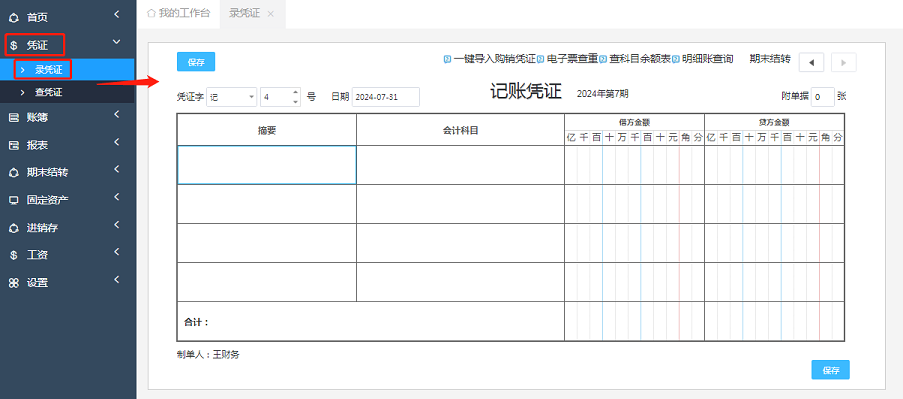
Task: Click the 首页 home icon in sidebar
Action: 14,18
